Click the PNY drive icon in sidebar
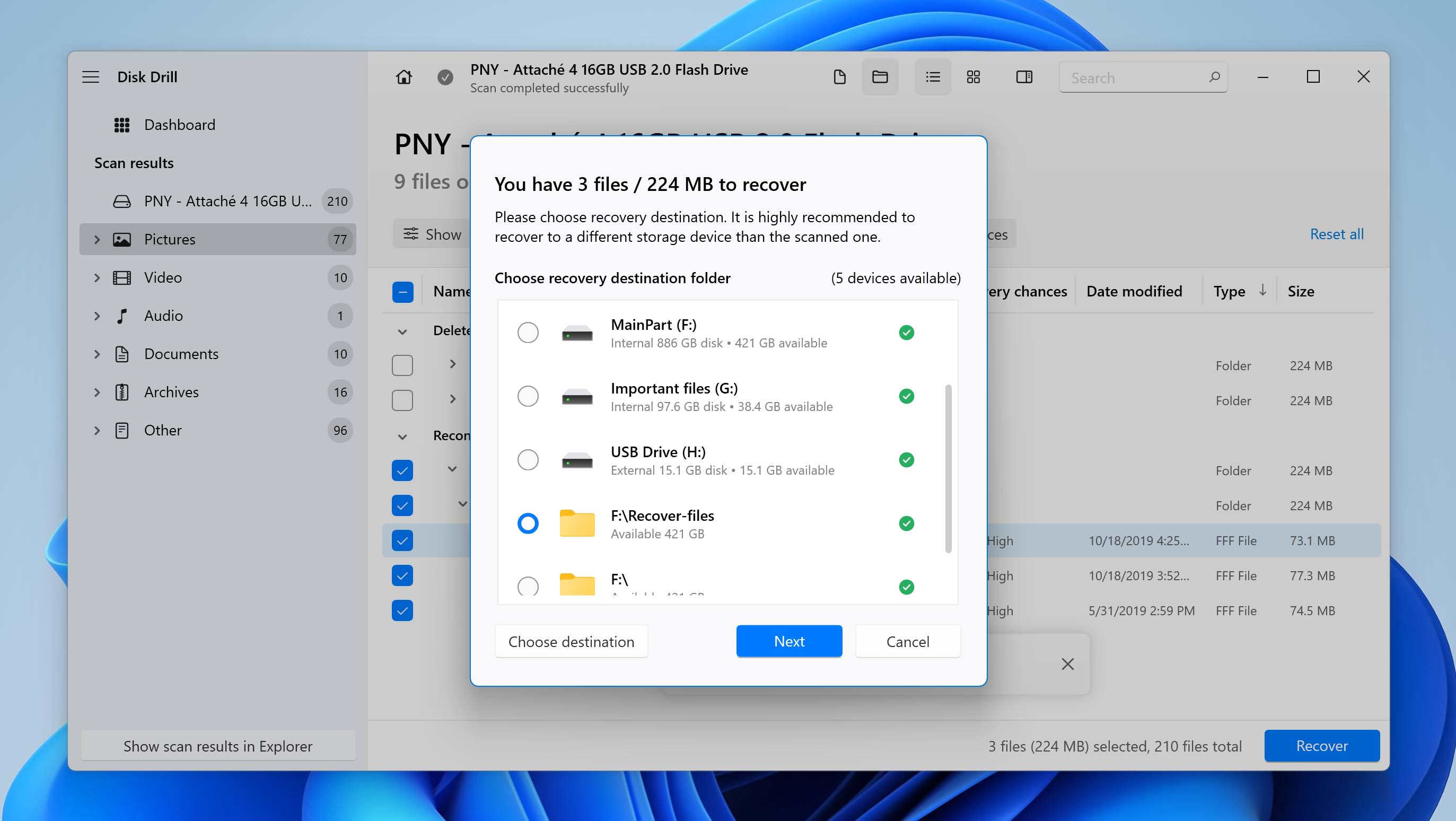 [122, 202]
